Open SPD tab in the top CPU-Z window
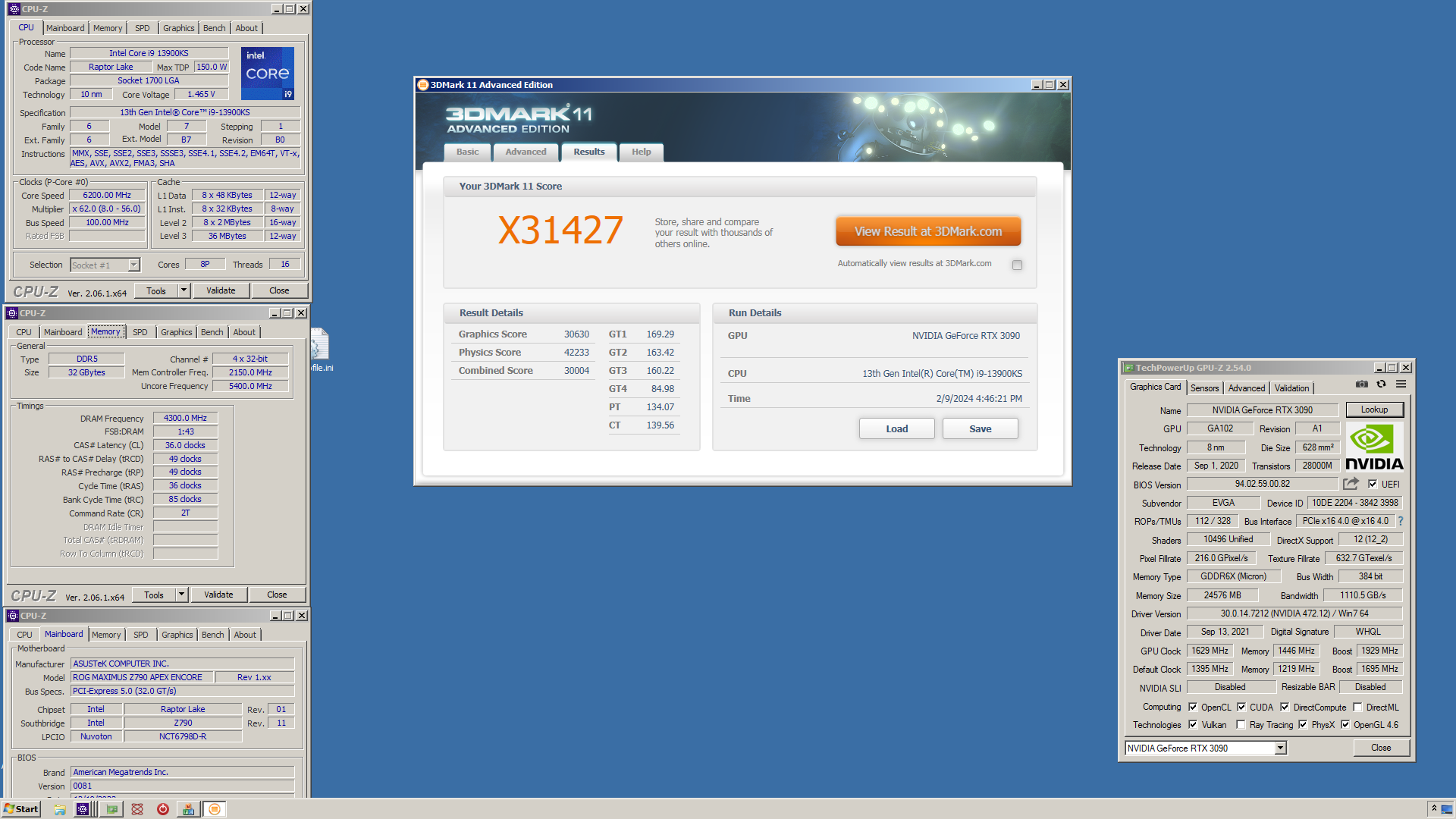The height and width of the screenshot is (819, 1456). tap(142, 28)
